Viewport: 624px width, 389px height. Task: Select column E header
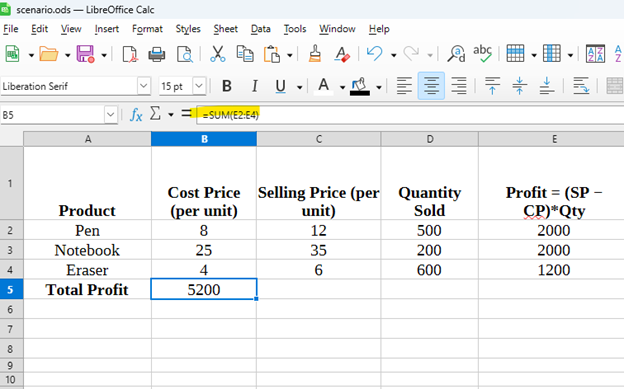pos(552,139)
